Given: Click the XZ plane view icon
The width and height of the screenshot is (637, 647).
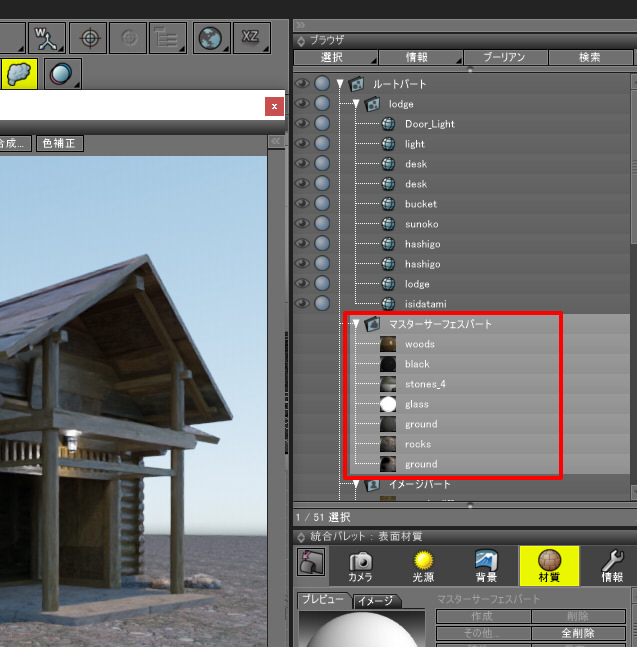Looking at the screenshot, I should pyautogui.click(x=251, y=38).
